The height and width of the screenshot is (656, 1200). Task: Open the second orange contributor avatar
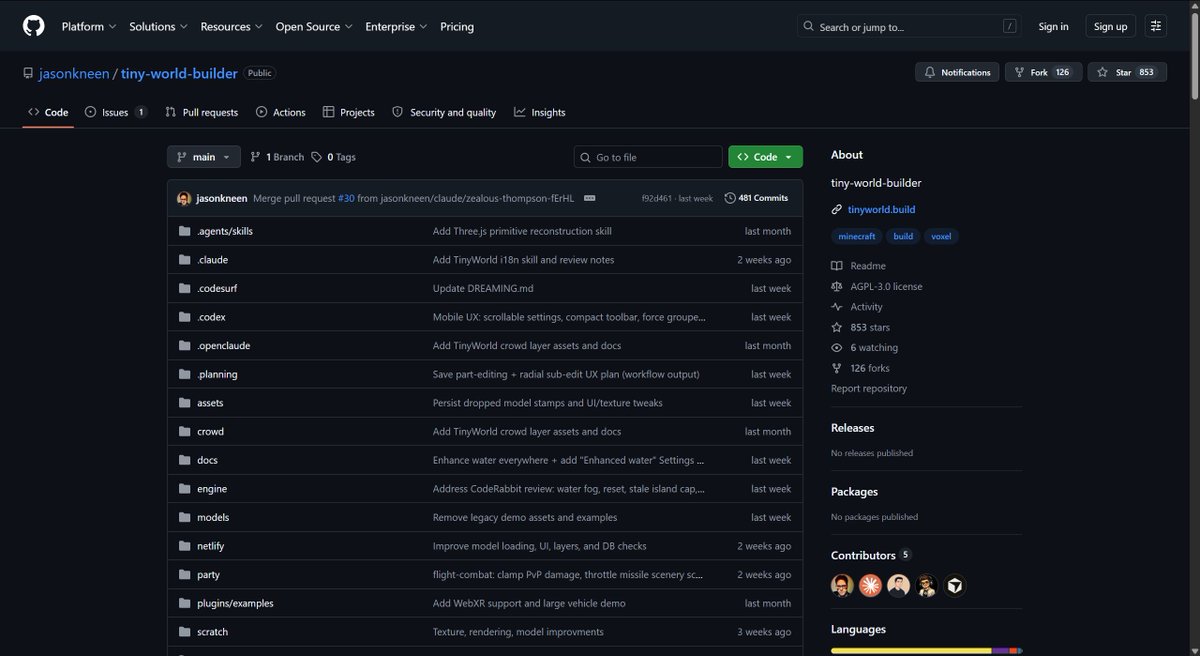click(x=870, y=586)
